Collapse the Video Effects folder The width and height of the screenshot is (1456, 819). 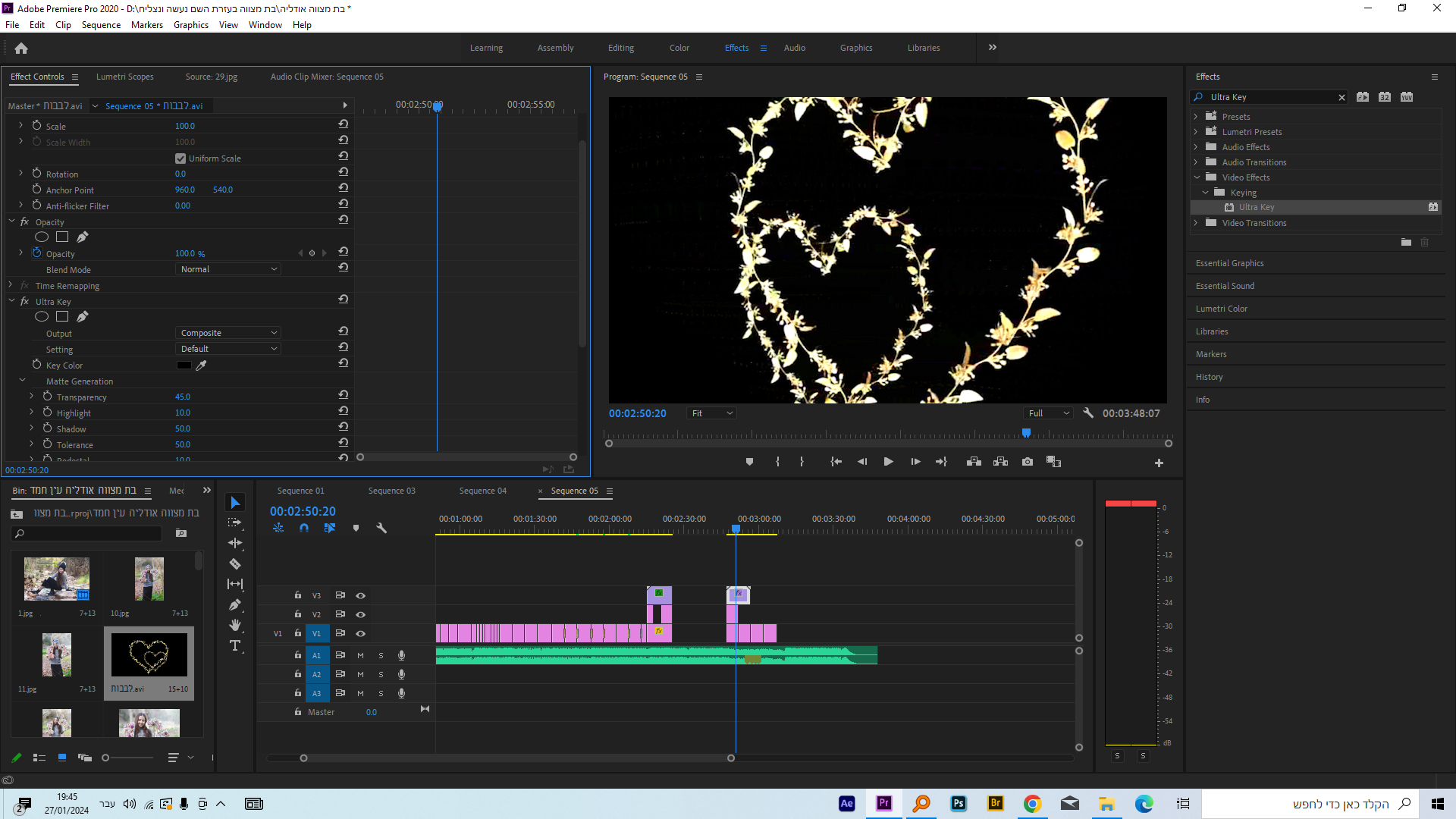click(x=1197, y=177)
